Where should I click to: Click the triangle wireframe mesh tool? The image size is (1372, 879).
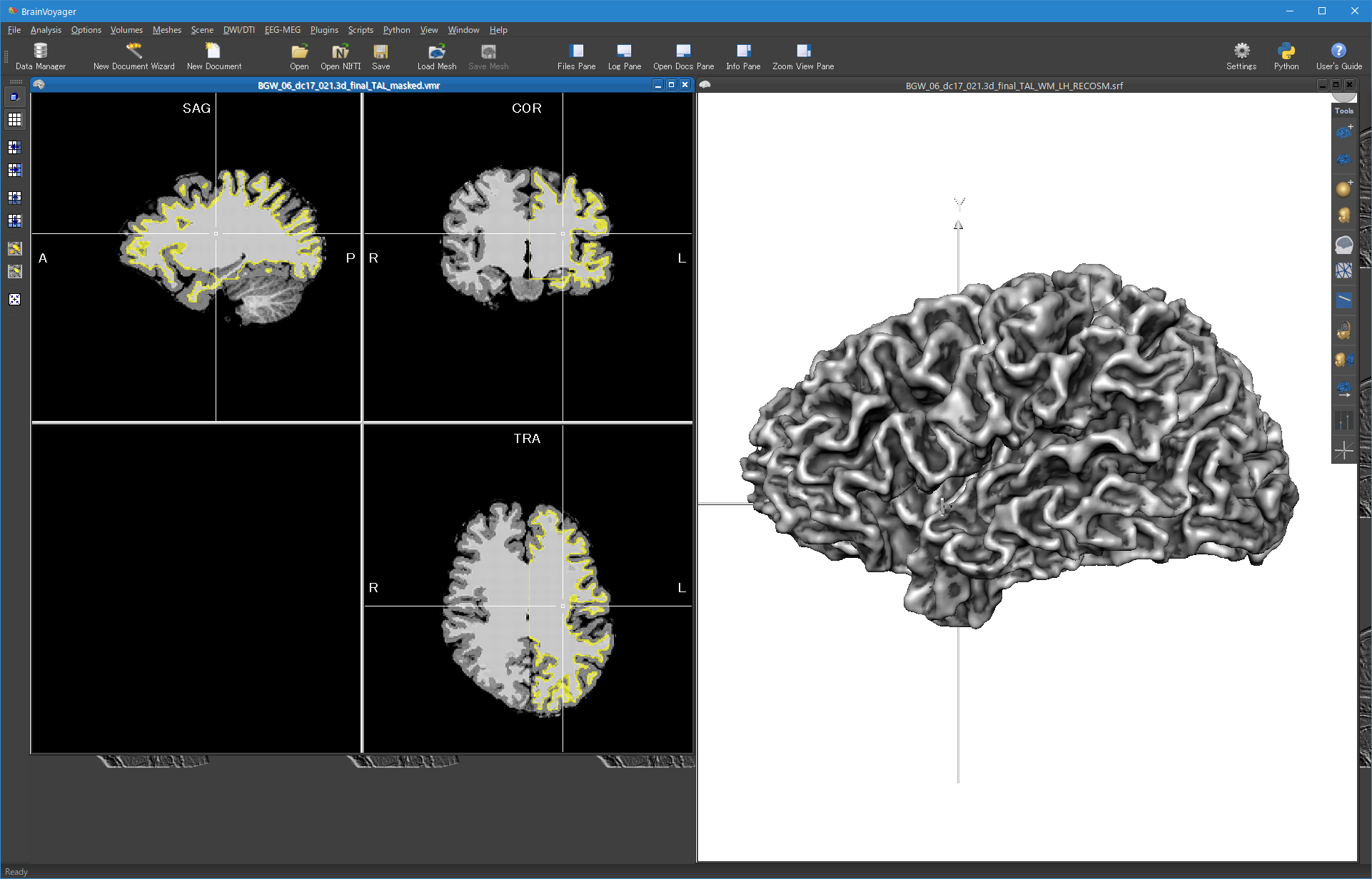[1344, 271]
